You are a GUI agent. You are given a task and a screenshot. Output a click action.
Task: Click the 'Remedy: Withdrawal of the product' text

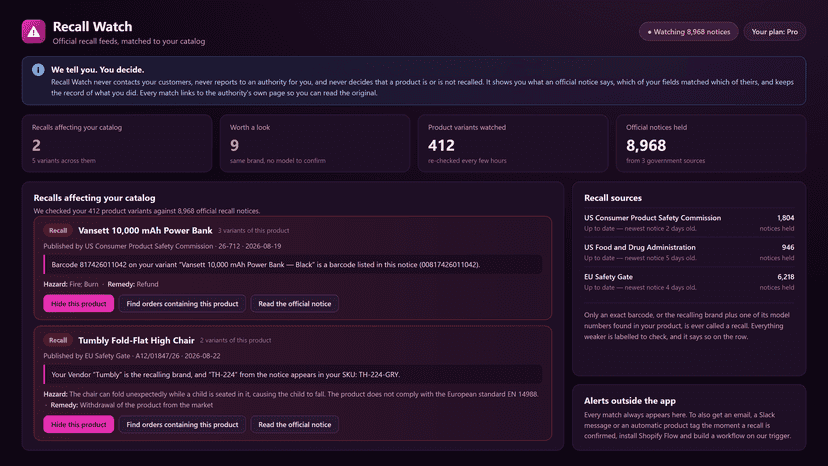click(131, 405)
